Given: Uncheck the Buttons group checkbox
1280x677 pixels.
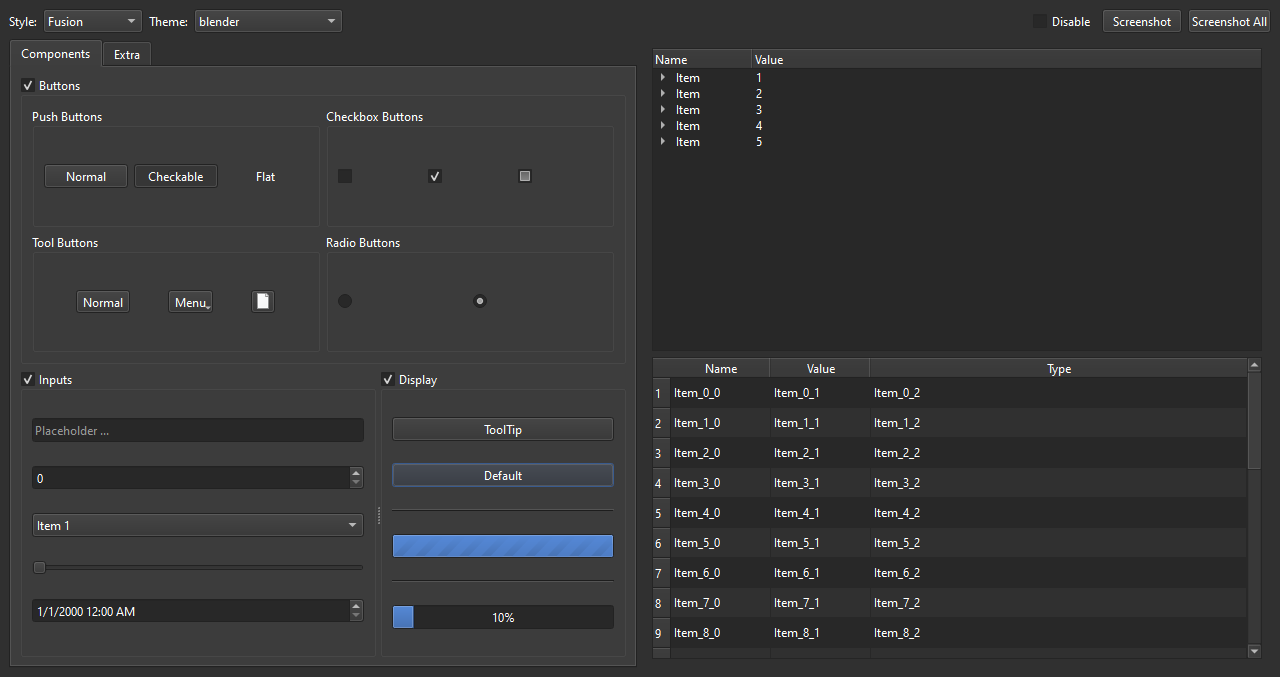Looking at the screenshot, I should click(x=28, y=86).
